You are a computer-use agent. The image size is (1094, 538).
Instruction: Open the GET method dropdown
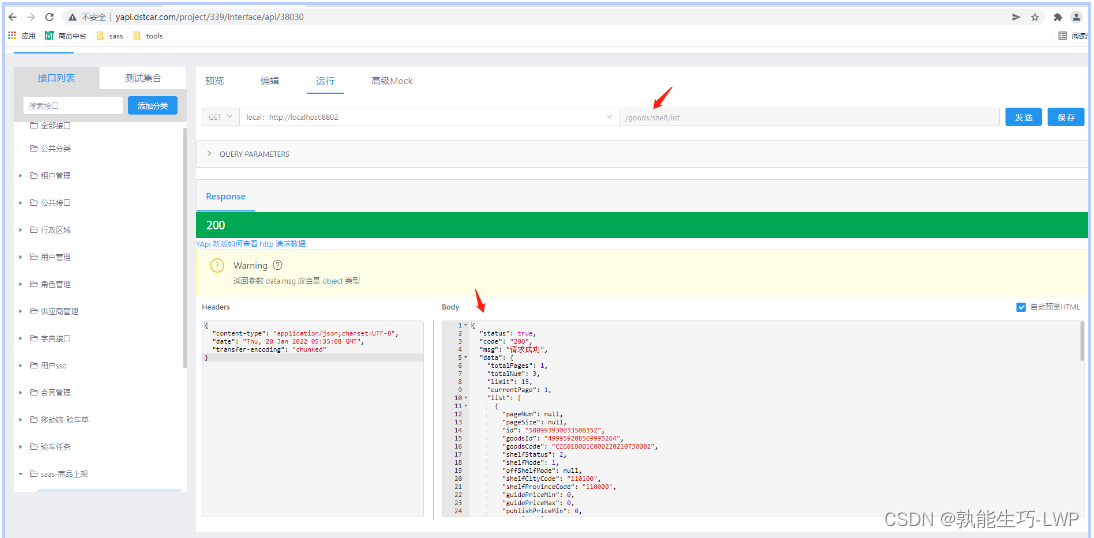pos(220,117)
